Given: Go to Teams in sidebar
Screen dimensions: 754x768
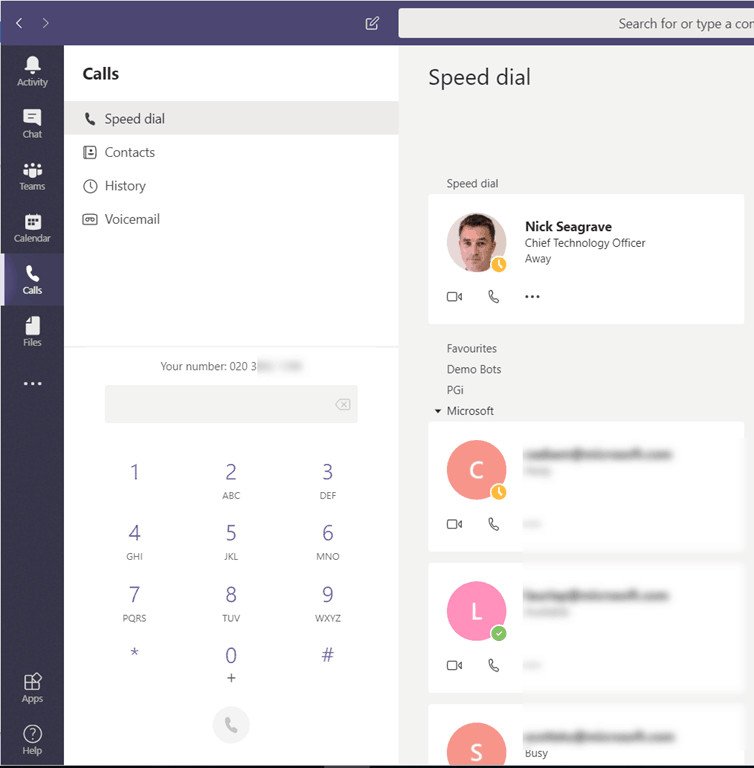Looking at the screenshot, I should coord(32,176).
